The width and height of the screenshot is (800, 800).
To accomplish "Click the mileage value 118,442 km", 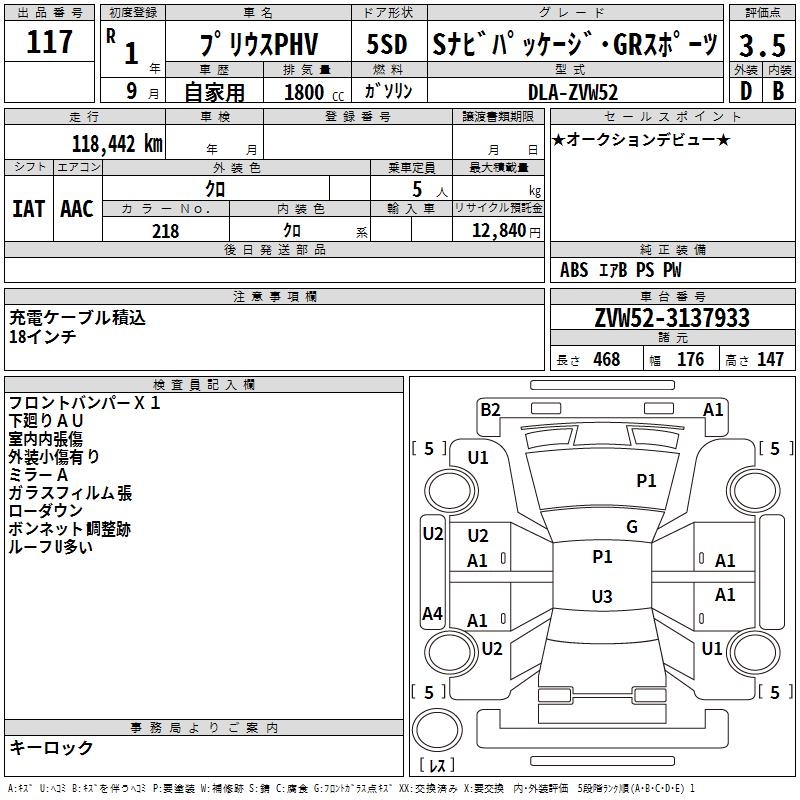I will click(117, 143).
